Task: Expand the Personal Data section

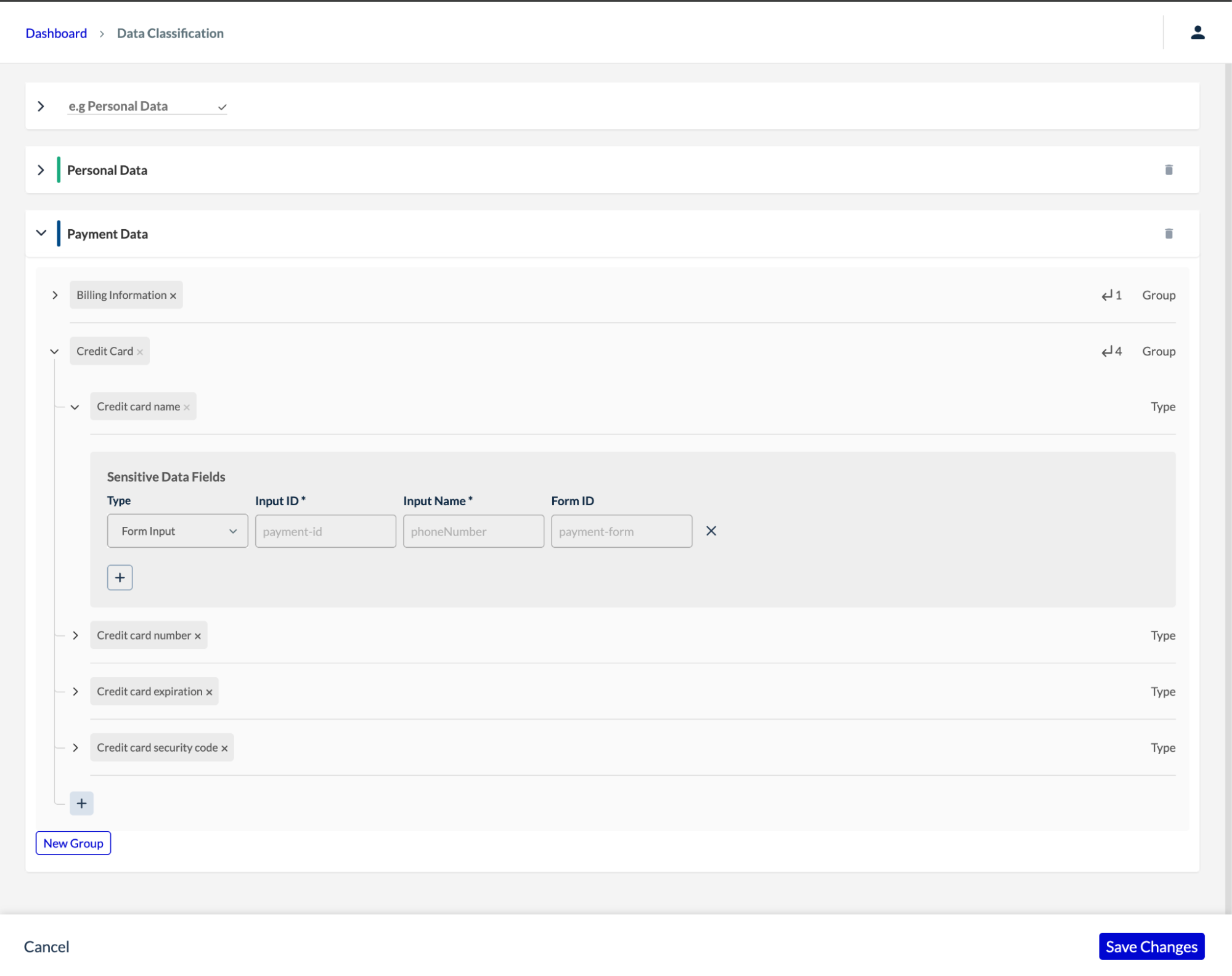Action: [41, 170]
